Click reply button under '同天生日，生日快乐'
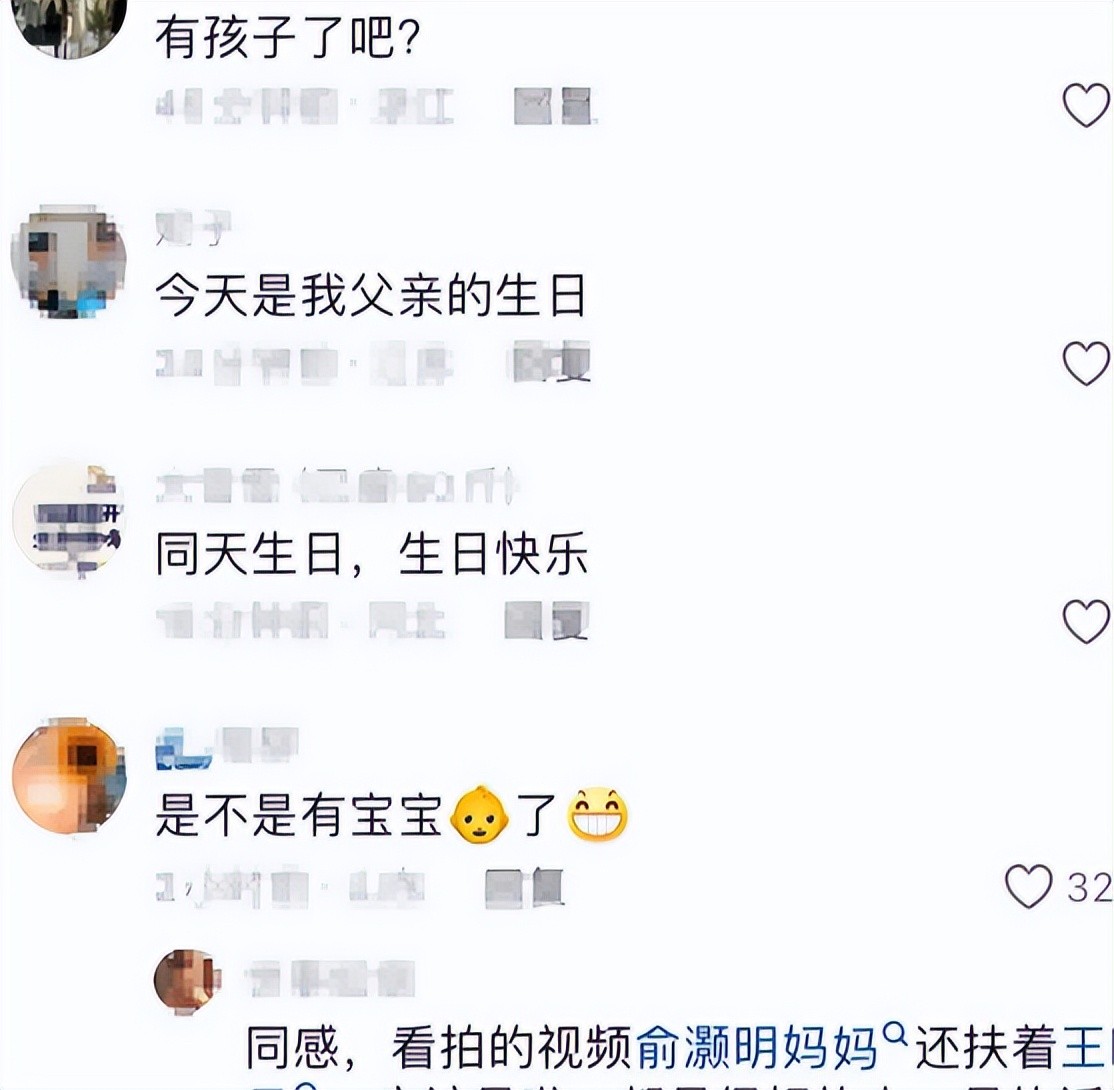 [x=546, y=621]
